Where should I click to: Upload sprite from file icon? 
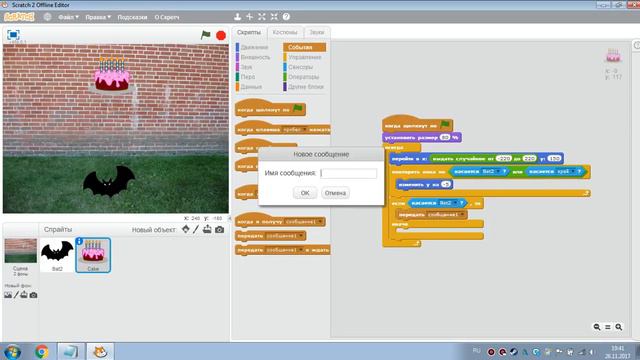(x=207, y=229)
